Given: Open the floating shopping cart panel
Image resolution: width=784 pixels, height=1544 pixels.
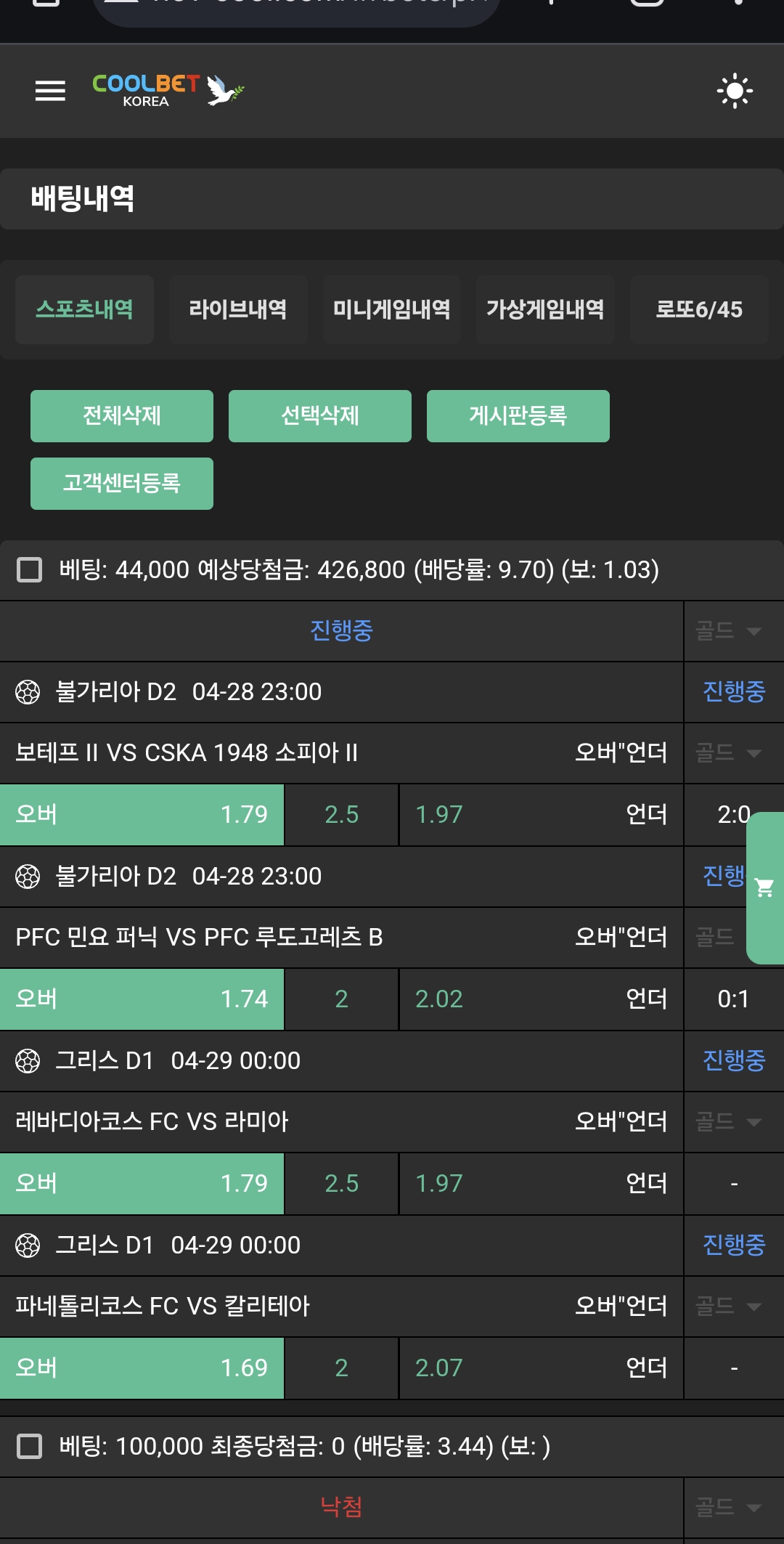Looking at the screenshot, I should tap(764, 887).
